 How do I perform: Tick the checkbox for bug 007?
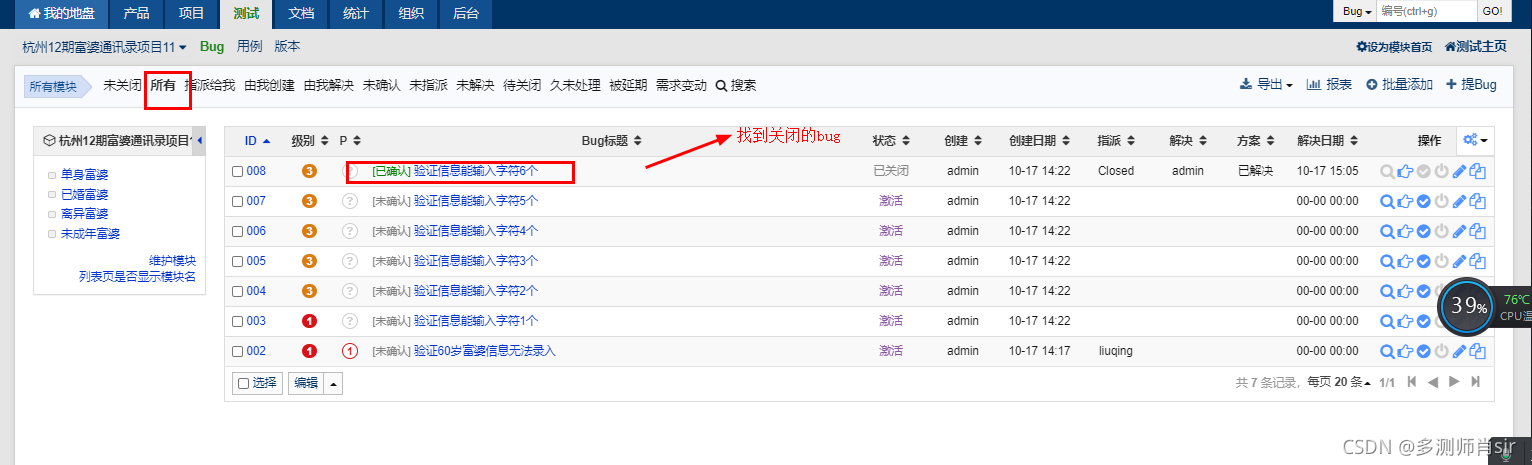point(238,201)
